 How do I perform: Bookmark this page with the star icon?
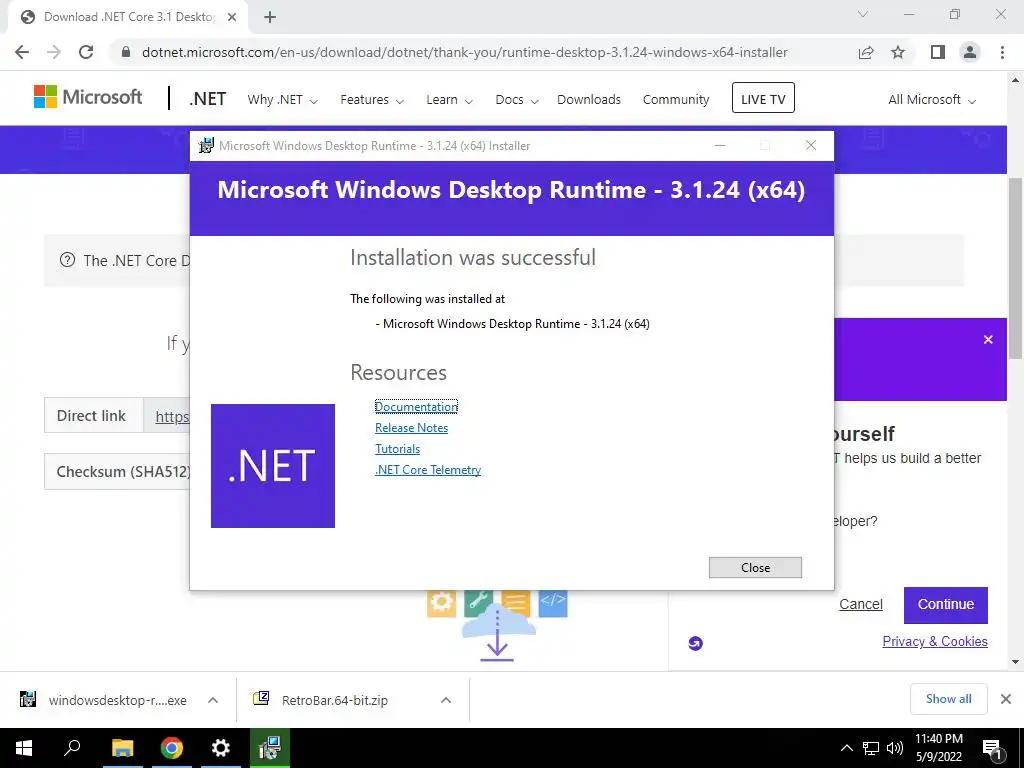tap(898, 52)
